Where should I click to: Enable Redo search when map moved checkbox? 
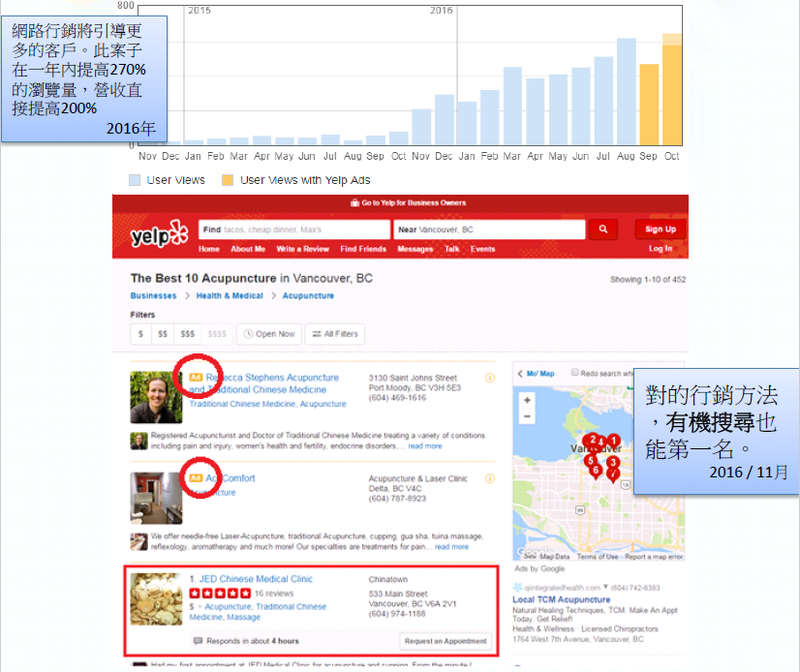(x=574, y=373)
